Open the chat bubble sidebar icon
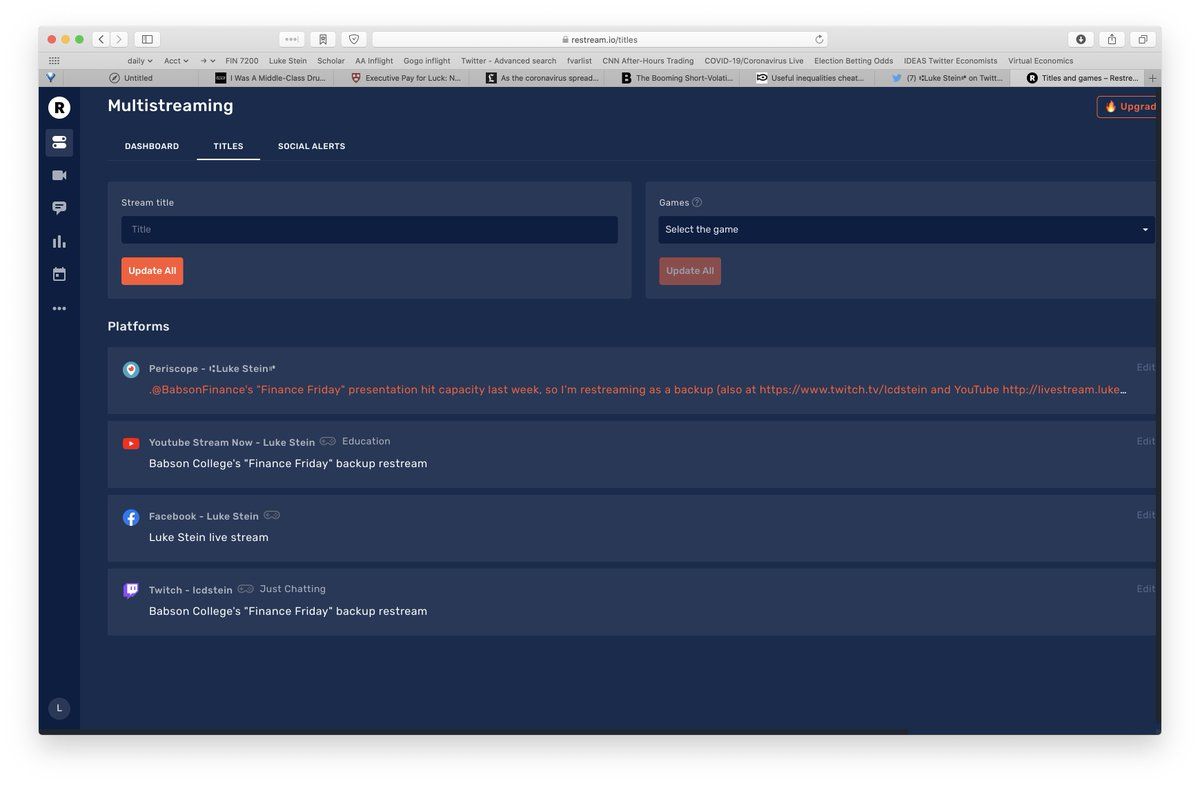Image resolution: width=1200 pixels, height=786 pixels. click(x=59, y=208)
